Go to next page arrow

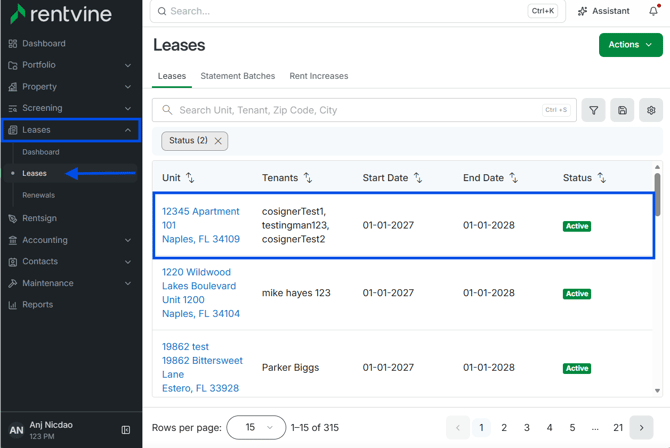pos(641,427)
